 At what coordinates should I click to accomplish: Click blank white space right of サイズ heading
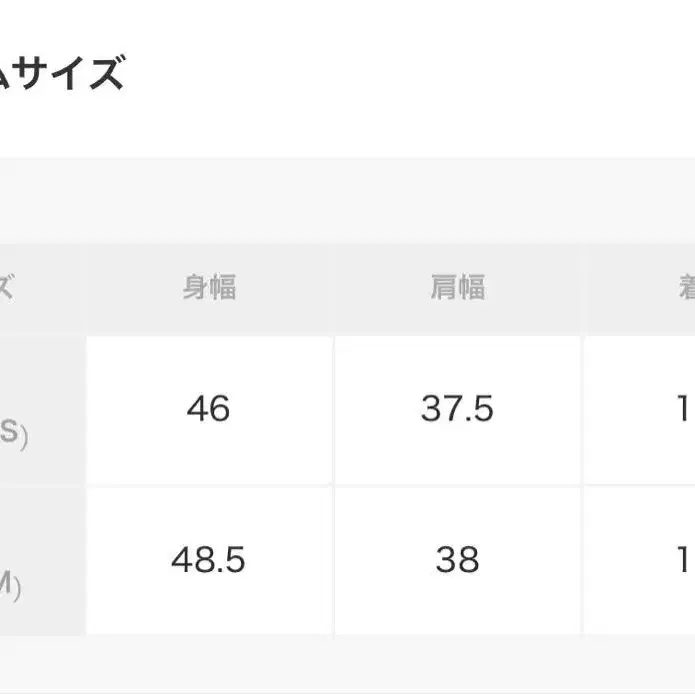click(400, 75)
